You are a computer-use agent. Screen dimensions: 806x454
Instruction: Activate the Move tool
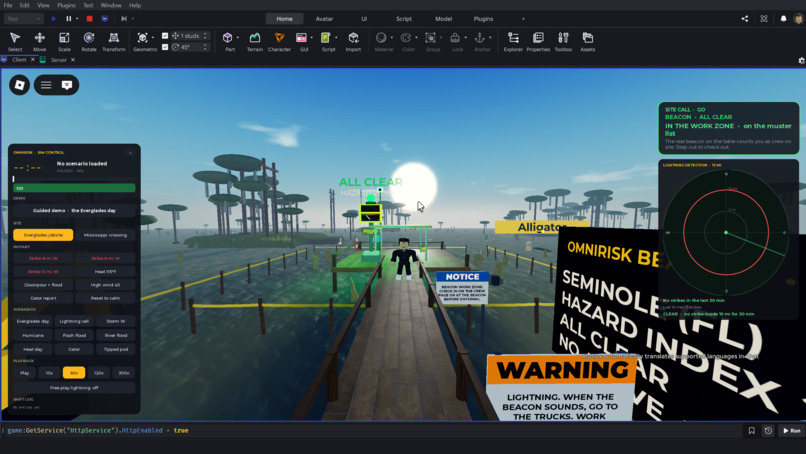pyautogui.click(x=40, y=41)
